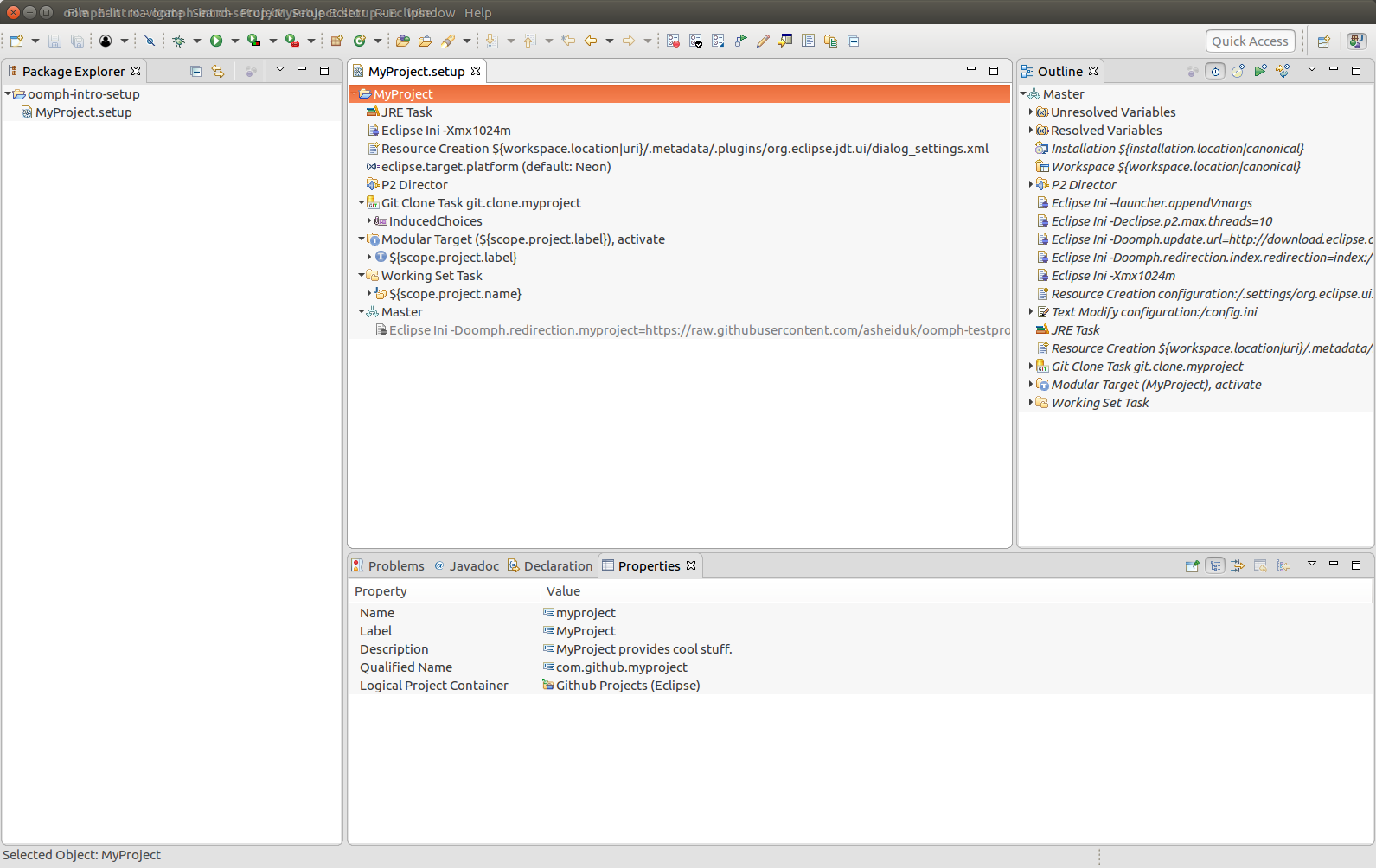Switch to the Javadoc tab
This screenshot has height=868, width=1376.
click(x=466, y=565)
